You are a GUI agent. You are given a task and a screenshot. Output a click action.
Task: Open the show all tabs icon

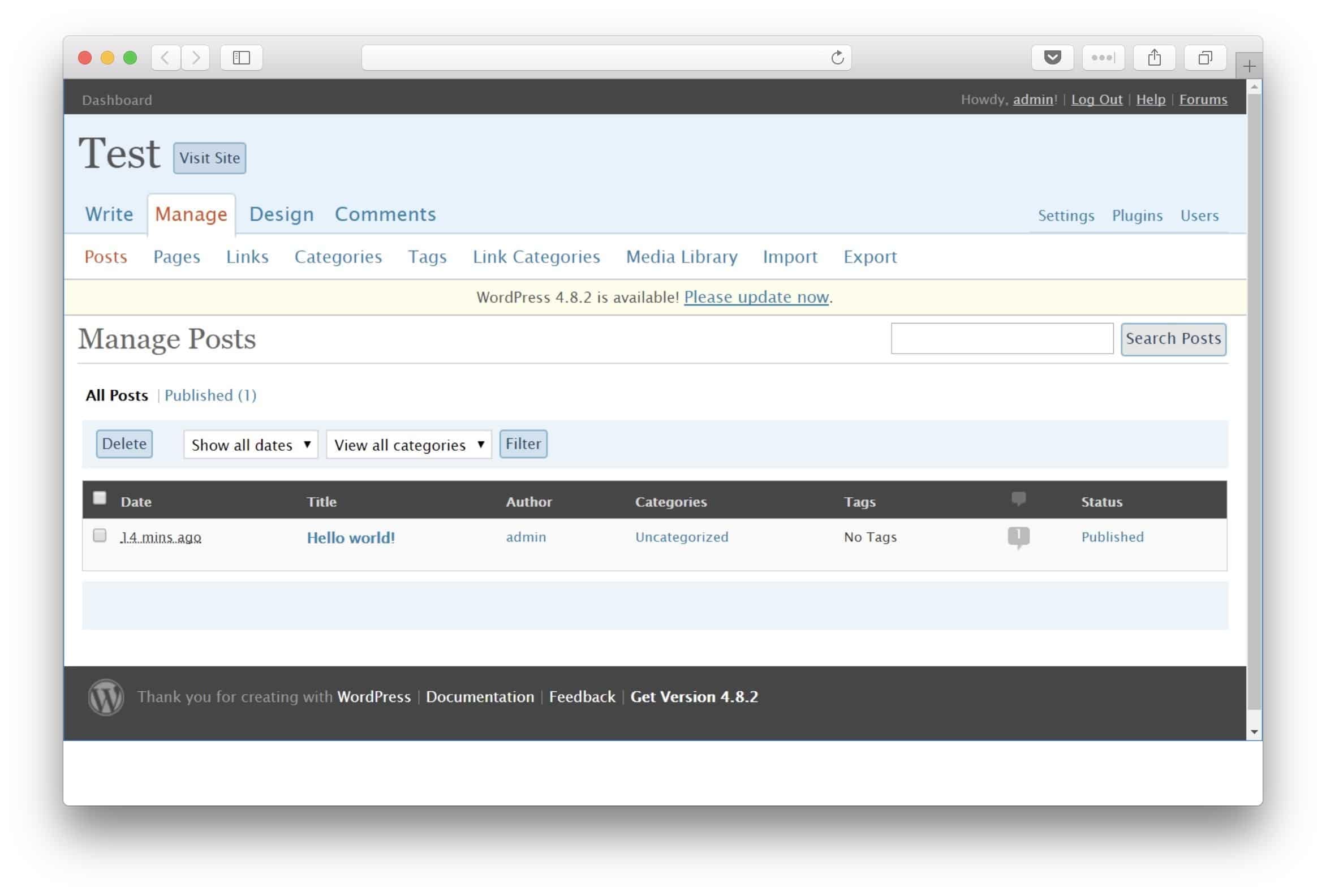(x=1204, y=58)
